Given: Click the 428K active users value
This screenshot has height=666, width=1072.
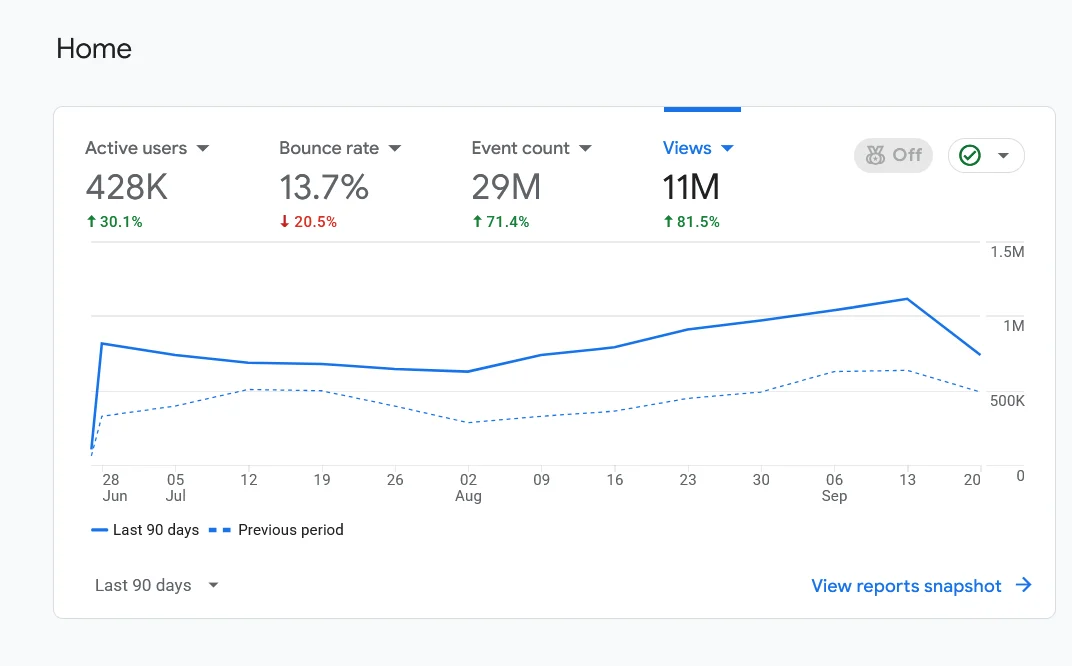Looking at the screenshot, I should [126, 187].
